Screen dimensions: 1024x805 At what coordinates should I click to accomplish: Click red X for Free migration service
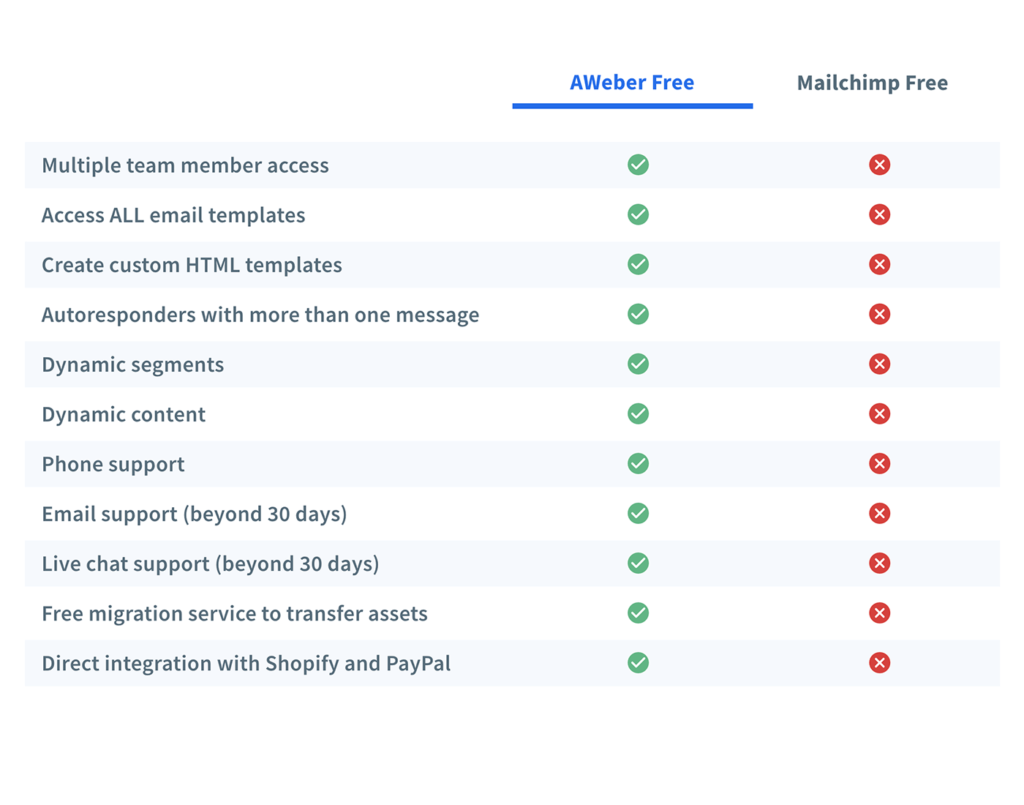[879, 612]
